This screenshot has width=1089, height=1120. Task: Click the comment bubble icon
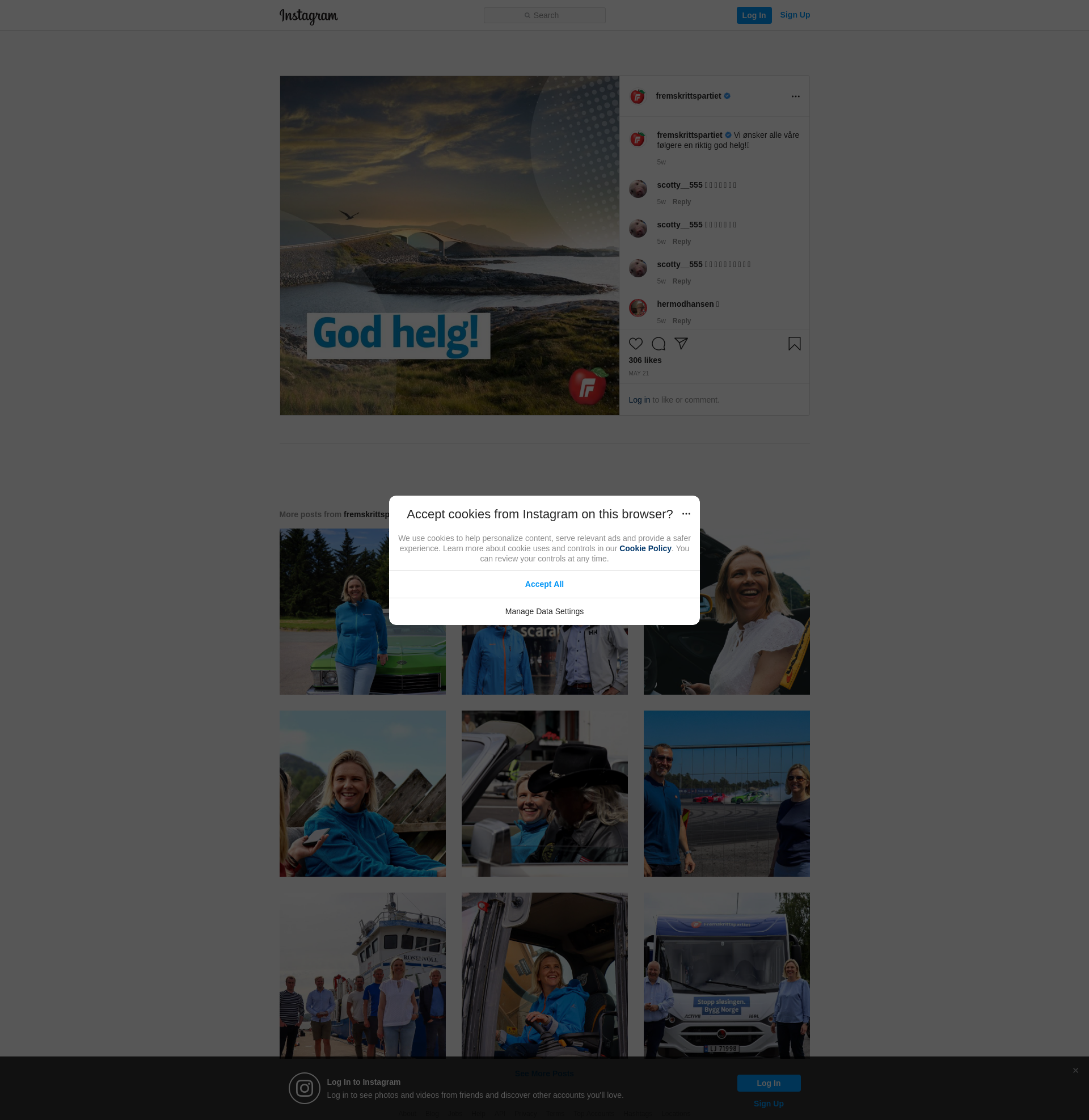[659, 344]
